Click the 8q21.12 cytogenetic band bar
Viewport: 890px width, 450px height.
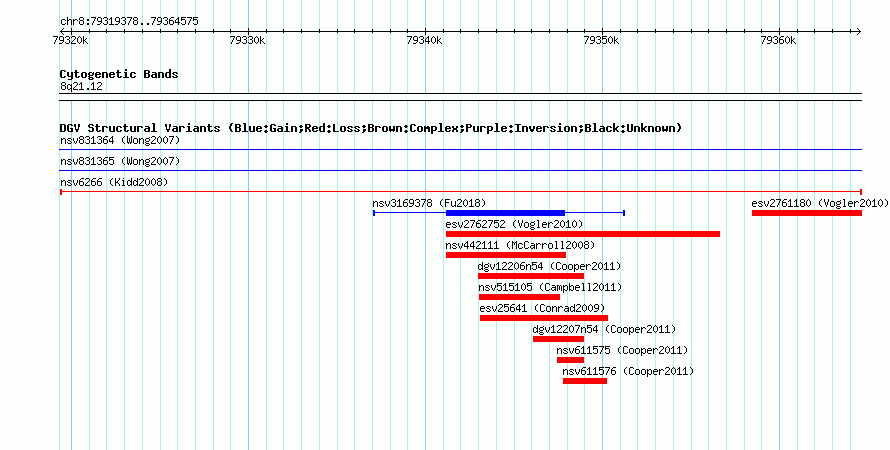(460, 97)
